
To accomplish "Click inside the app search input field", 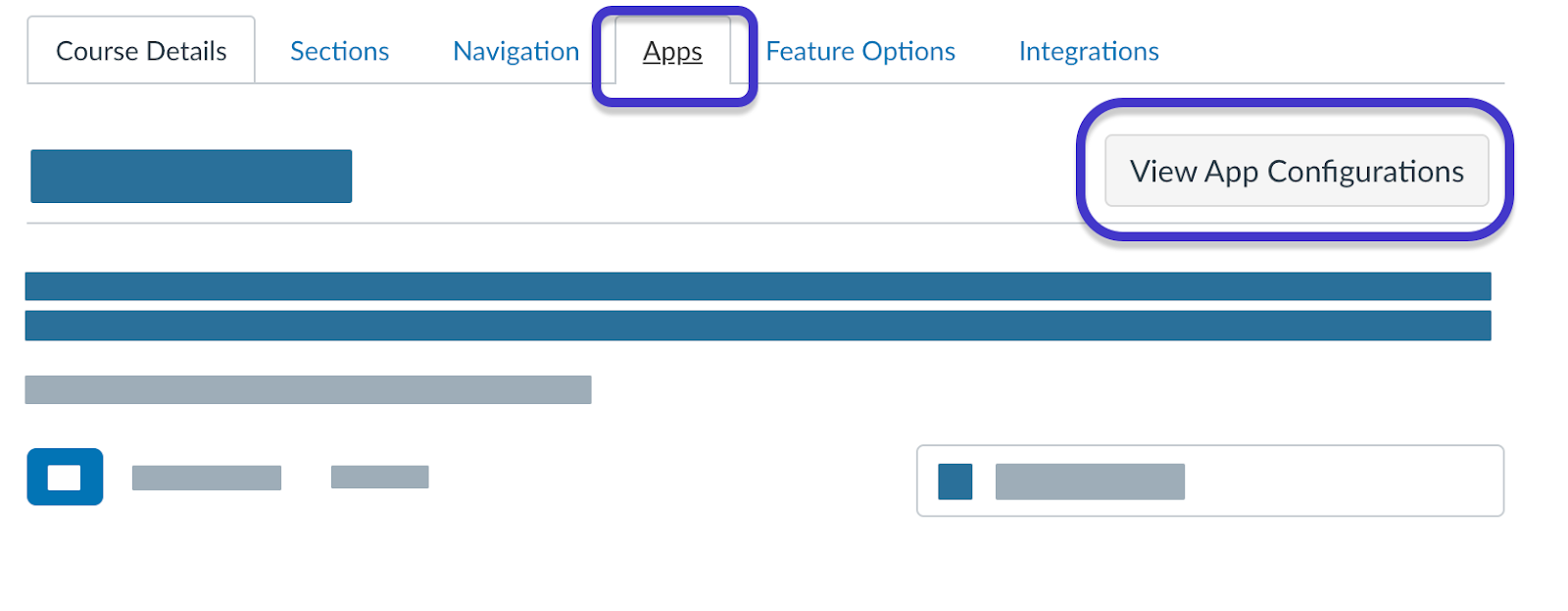I will tap(1210, 481).
